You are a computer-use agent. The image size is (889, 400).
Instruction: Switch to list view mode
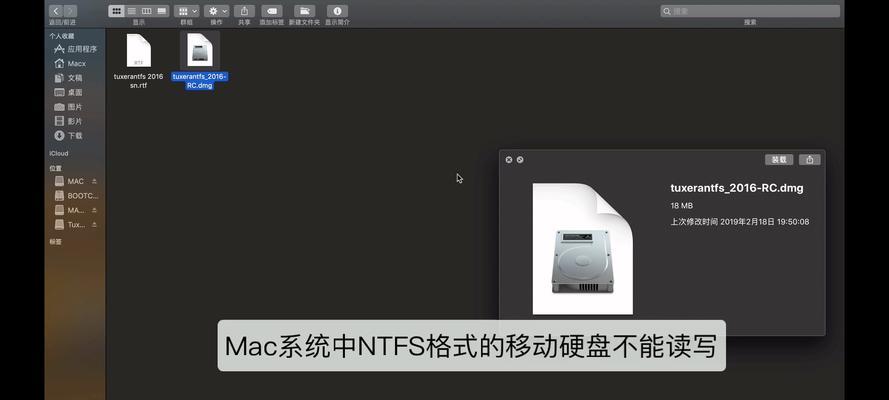pos(132,11)
